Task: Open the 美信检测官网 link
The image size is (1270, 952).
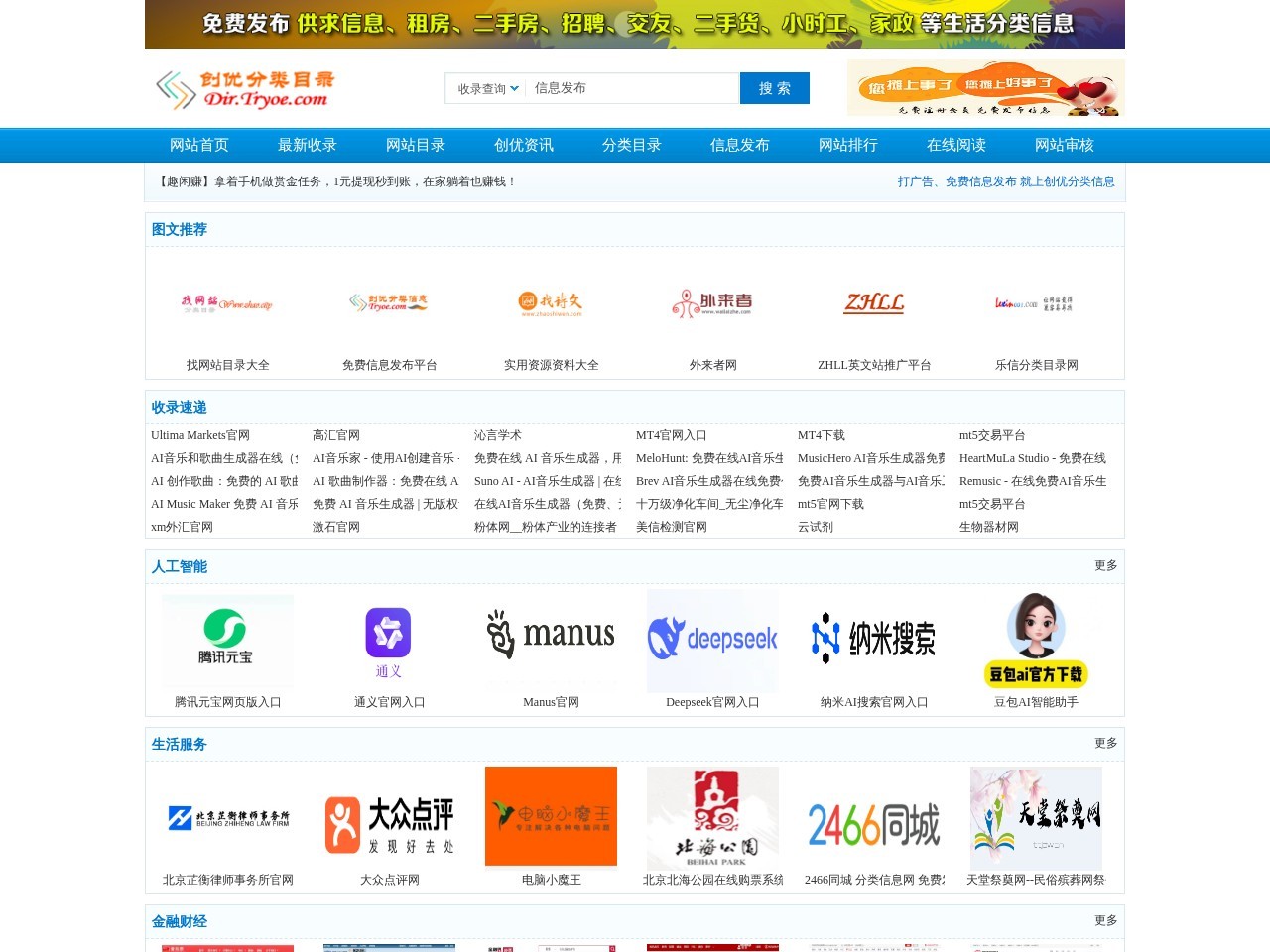Action: [x=672, y=527]
